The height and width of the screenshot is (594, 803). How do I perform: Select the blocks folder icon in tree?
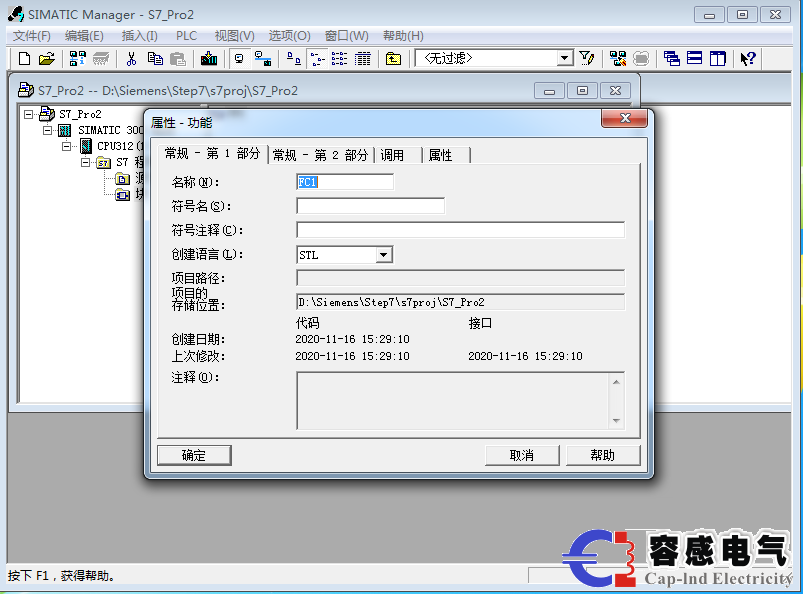122,195
